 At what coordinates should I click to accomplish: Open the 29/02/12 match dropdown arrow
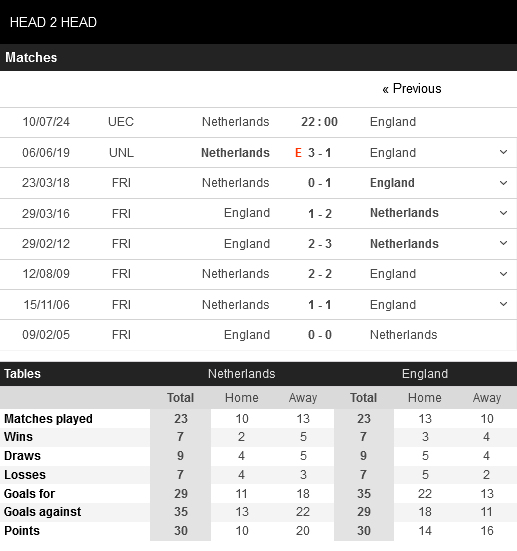coord(503,243)
